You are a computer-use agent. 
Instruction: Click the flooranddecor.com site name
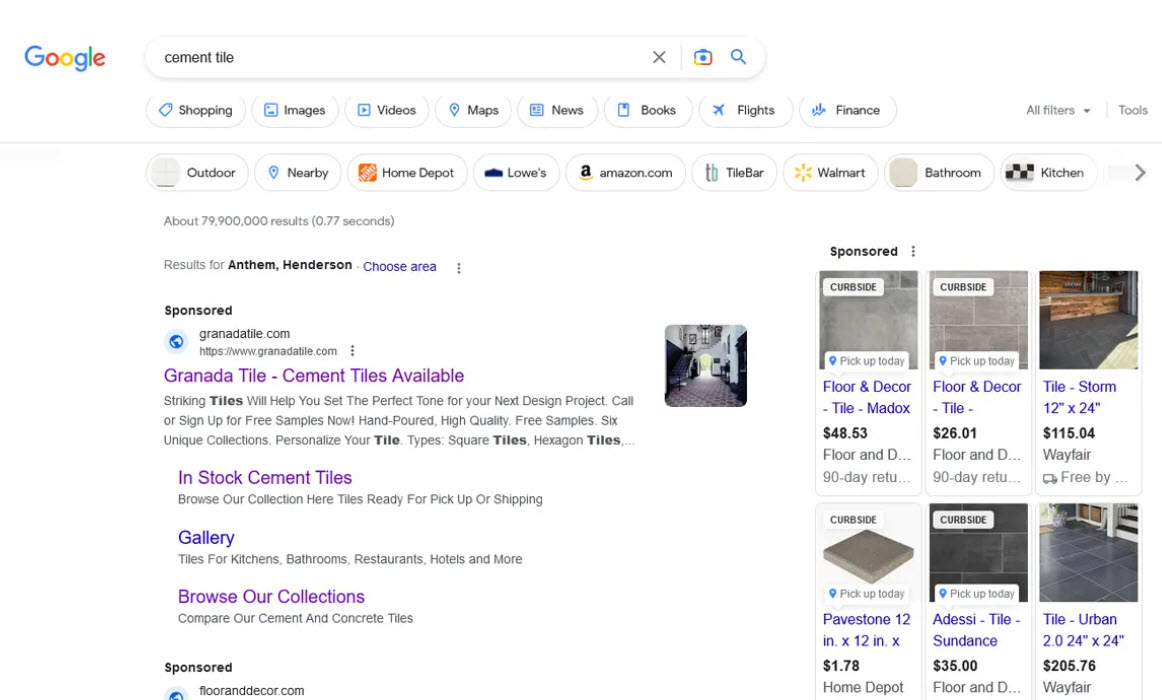[x=251, y=690]
